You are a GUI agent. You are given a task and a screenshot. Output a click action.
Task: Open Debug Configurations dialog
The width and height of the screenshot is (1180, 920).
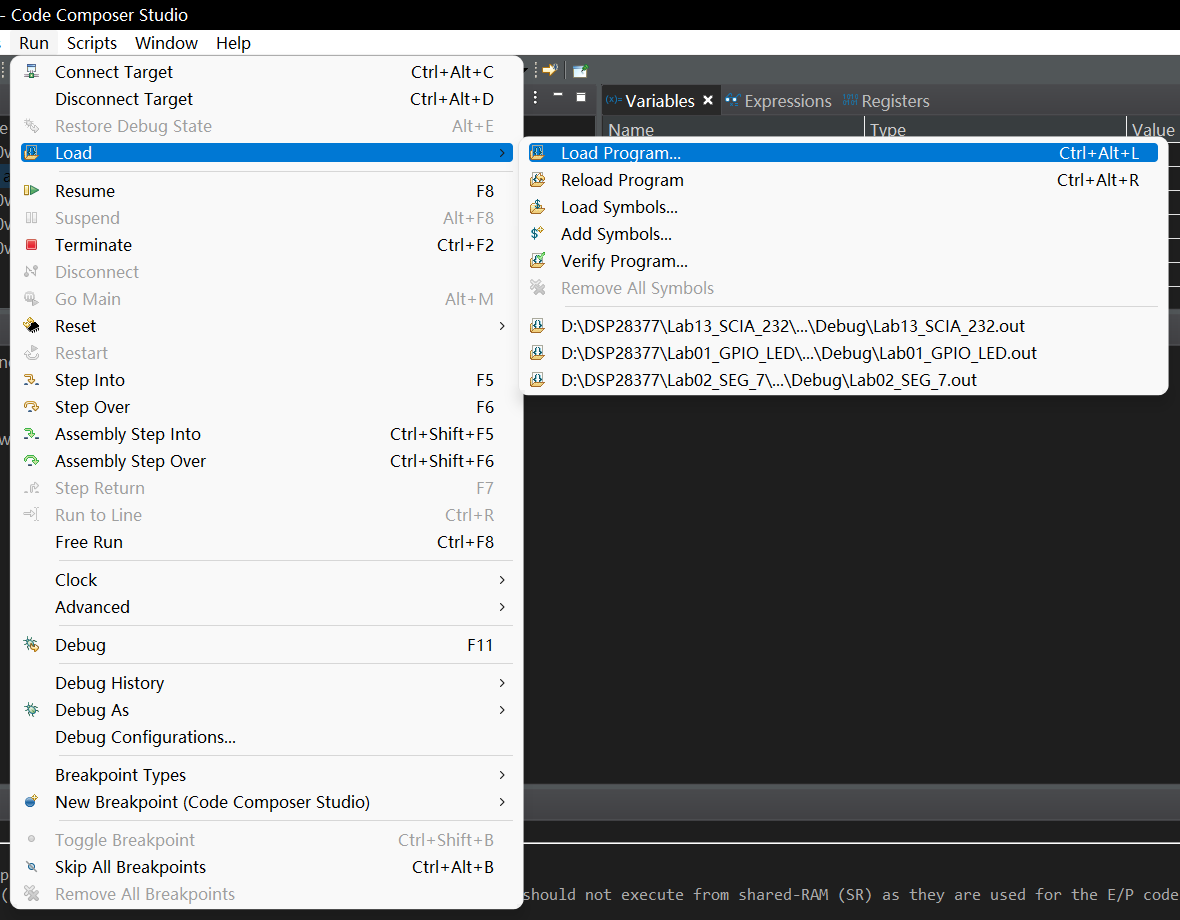click(145, 737)
